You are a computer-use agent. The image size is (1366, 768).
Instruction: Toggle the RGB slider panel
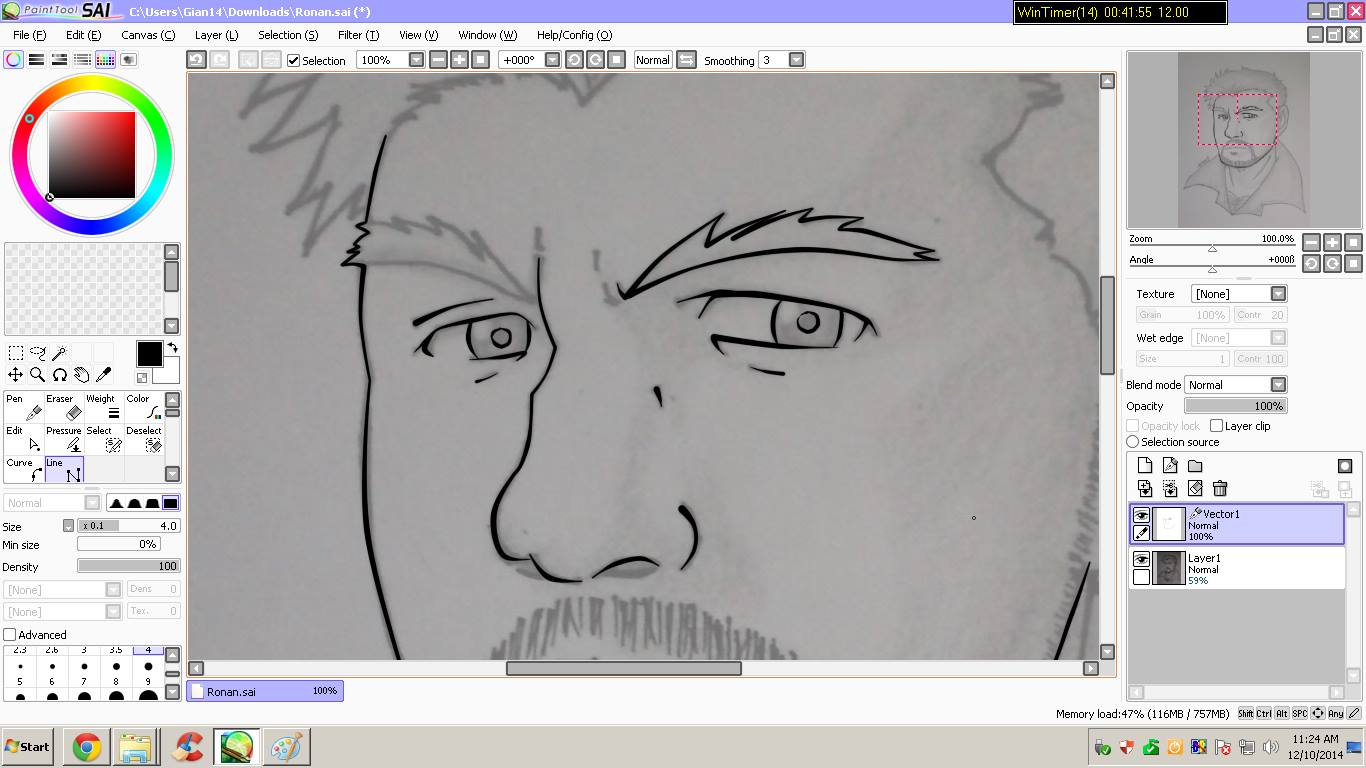click(x=37, y=60)
